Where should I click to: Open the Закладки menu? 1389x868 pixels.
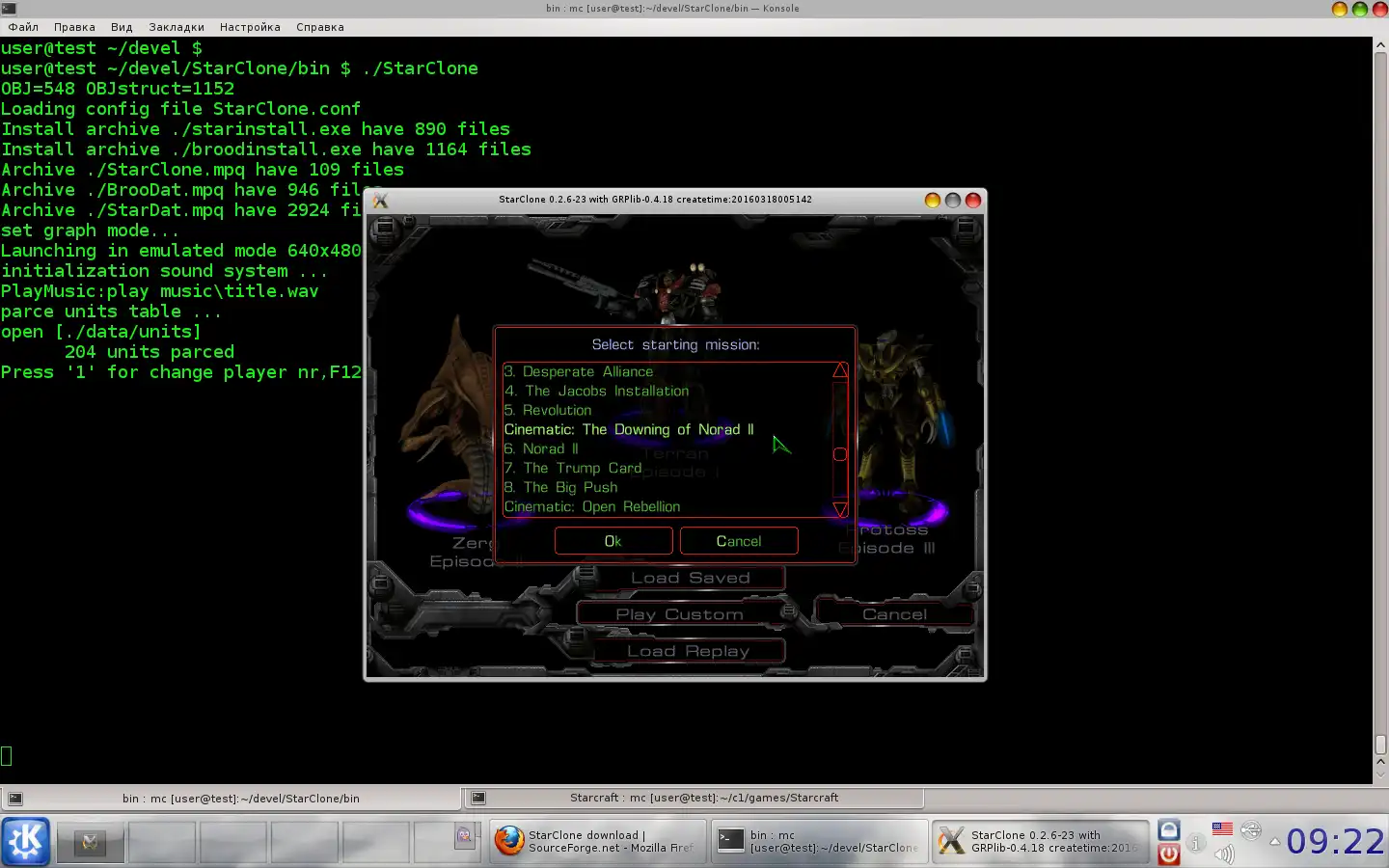point(177,27)
